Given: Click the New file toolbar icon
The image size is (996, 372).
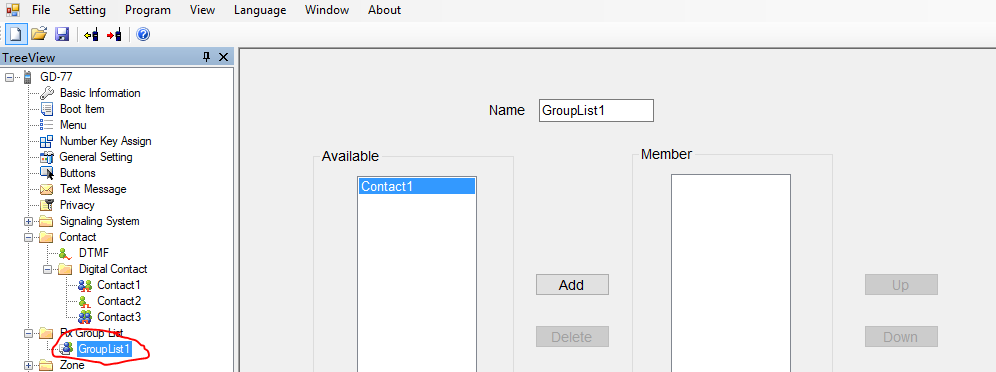Looking at the screenshot, I should coord(16,34).
